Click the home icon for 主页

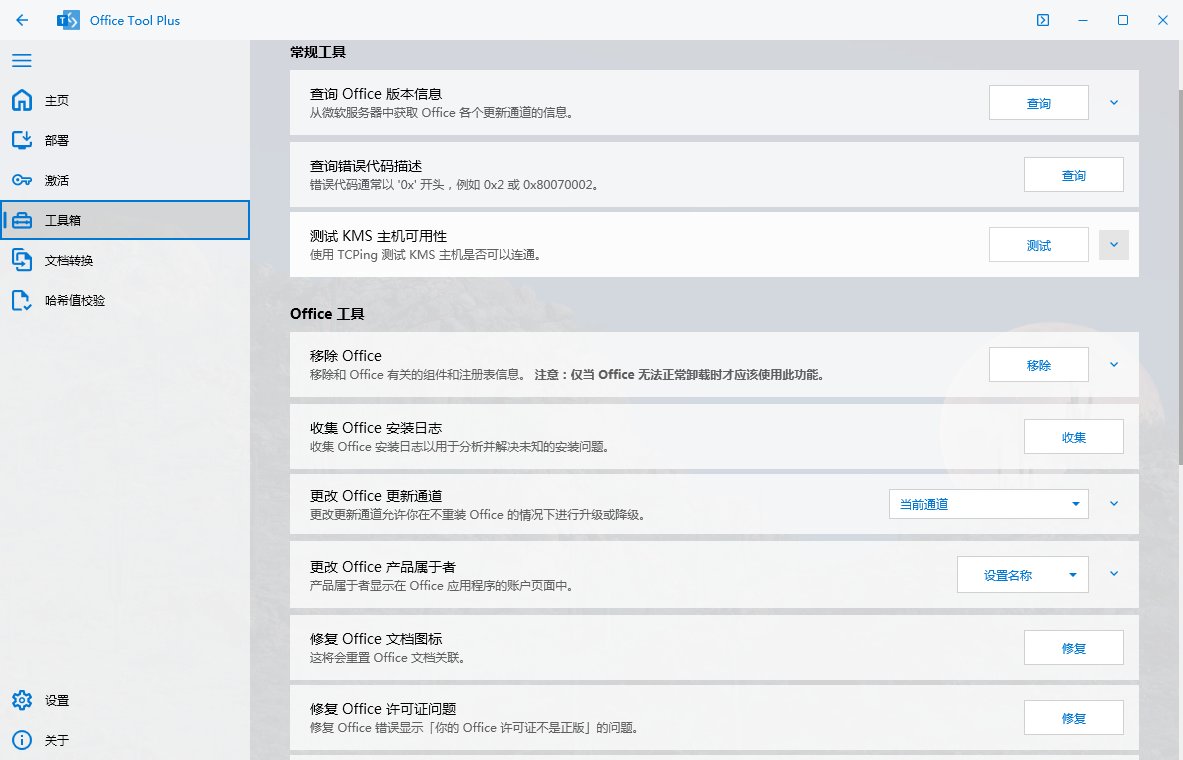(x=22, y=100)
